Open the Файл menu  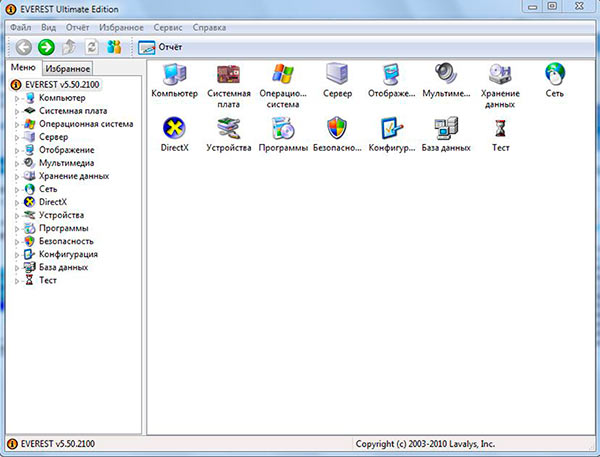[21, 28]
